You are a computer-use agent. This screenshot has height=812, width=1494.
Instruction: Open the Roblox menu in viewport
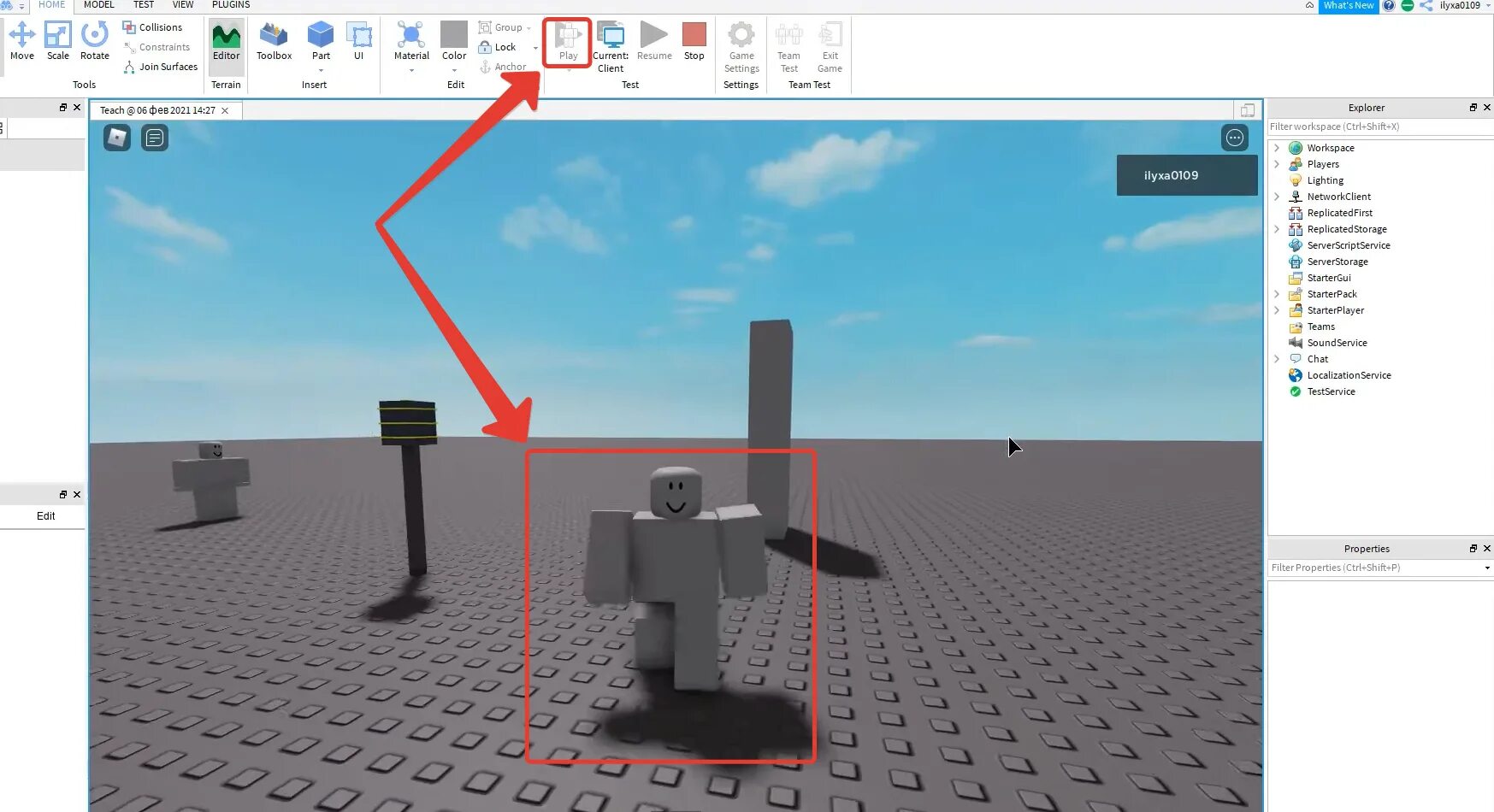point(117,138)
